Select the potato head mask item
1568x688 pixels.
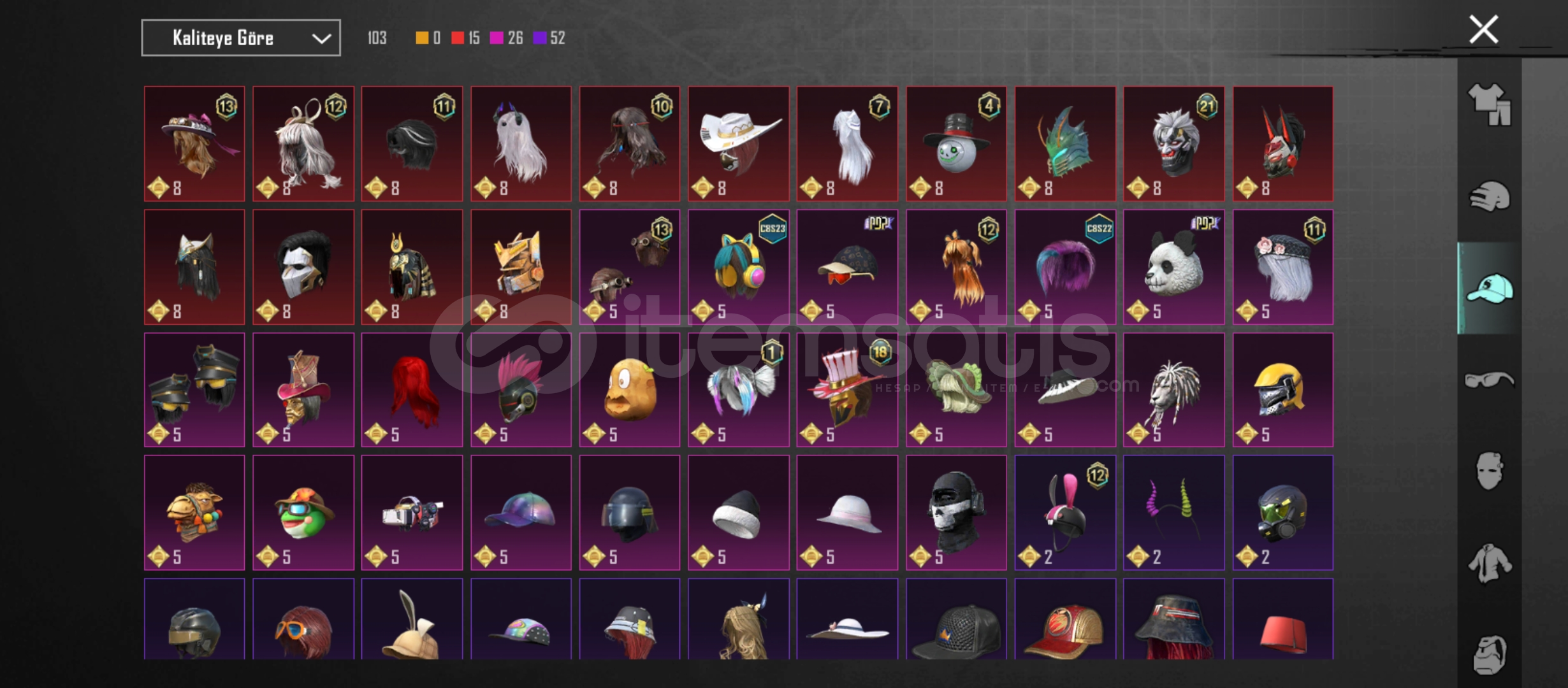coord(629,390)
